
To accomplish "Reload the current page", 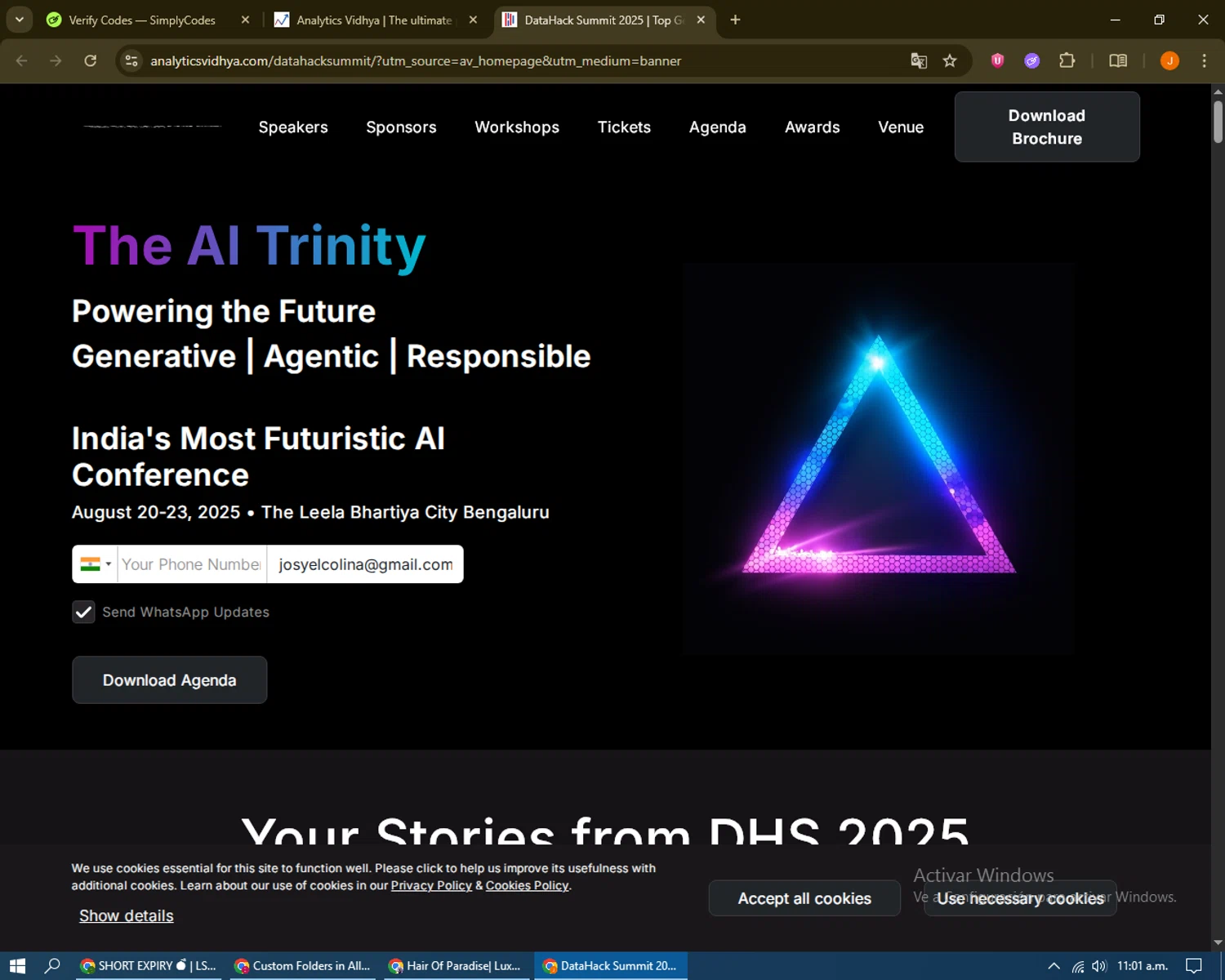I will [x=91, y=60].
